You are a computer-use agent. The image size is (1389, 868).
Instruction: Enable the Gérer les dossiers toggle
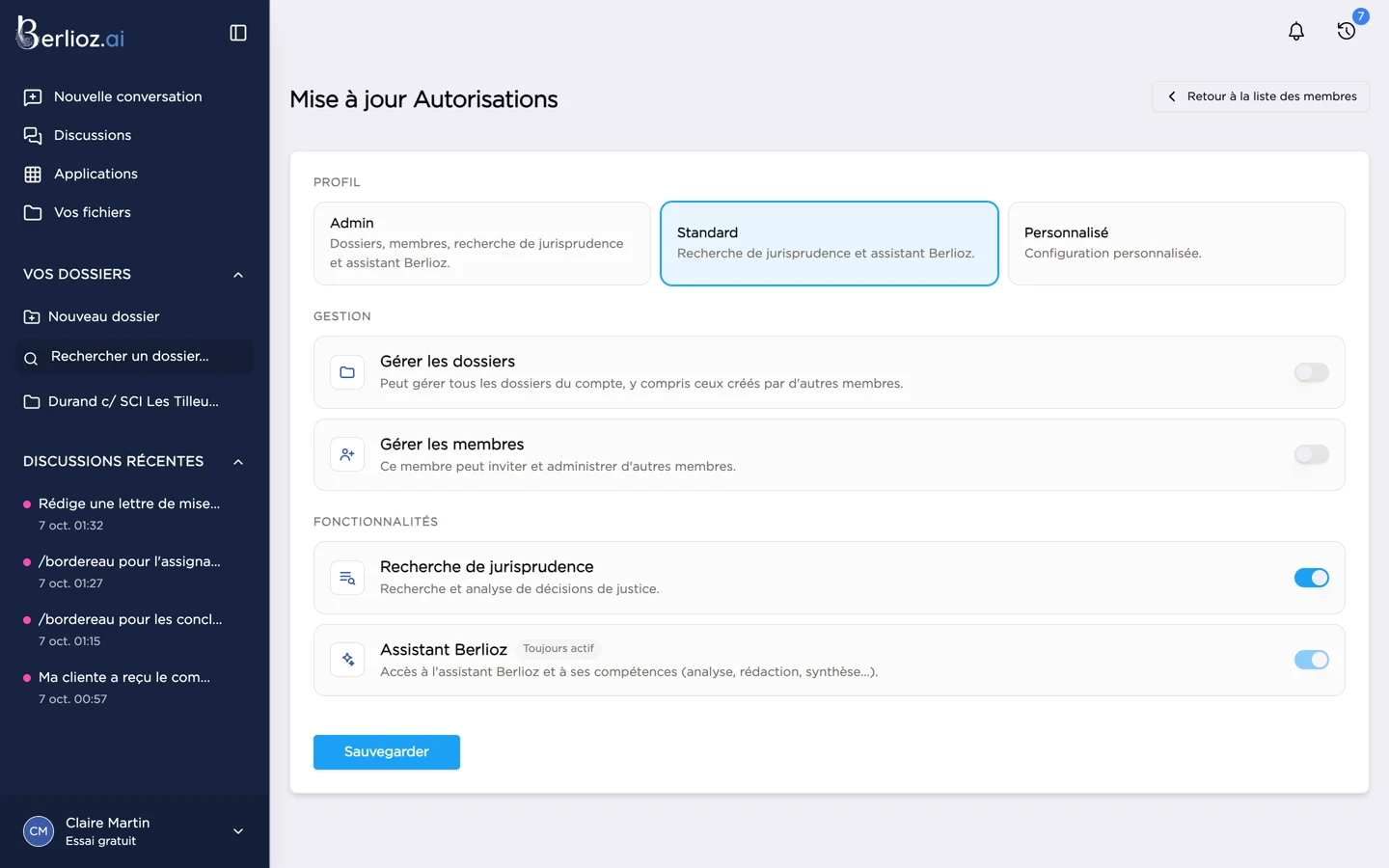tap(1311, 372)
